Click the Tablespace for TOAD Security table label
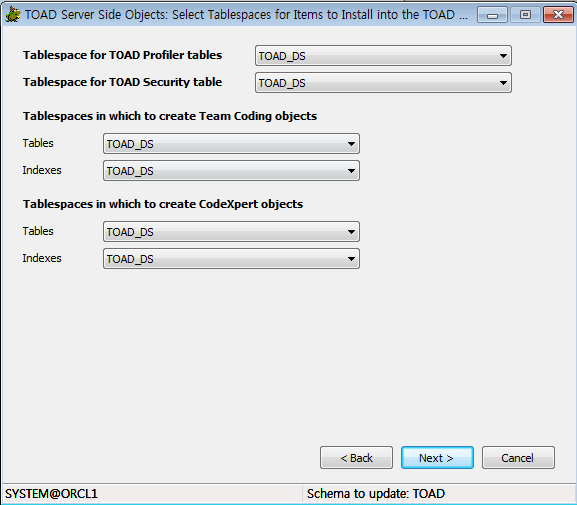The image size is (577, 505). tap(123, 82)
